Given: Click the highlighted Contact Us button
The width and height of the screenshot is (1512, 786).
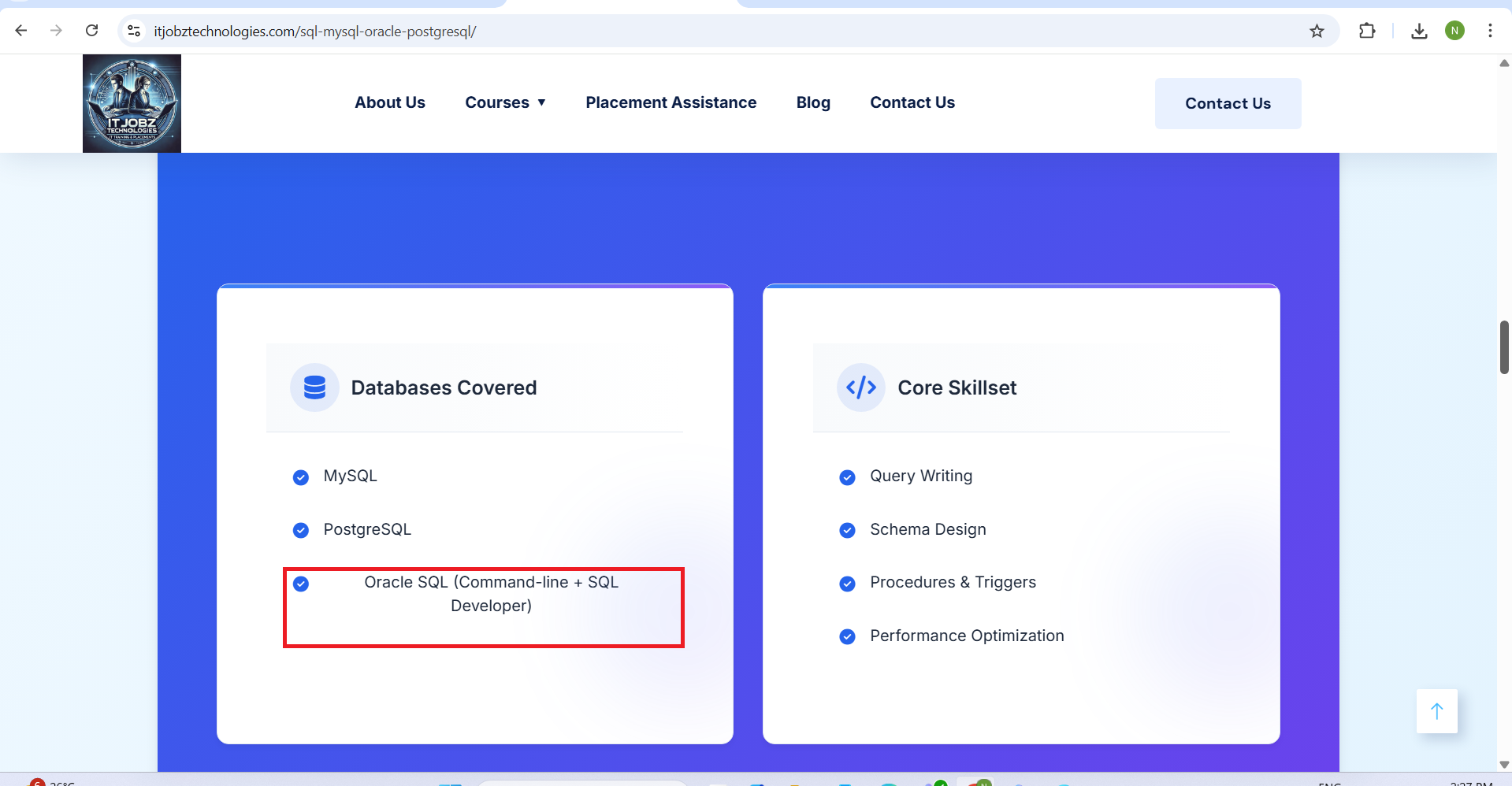Looking at the screenshot, I should [1227, 103].
